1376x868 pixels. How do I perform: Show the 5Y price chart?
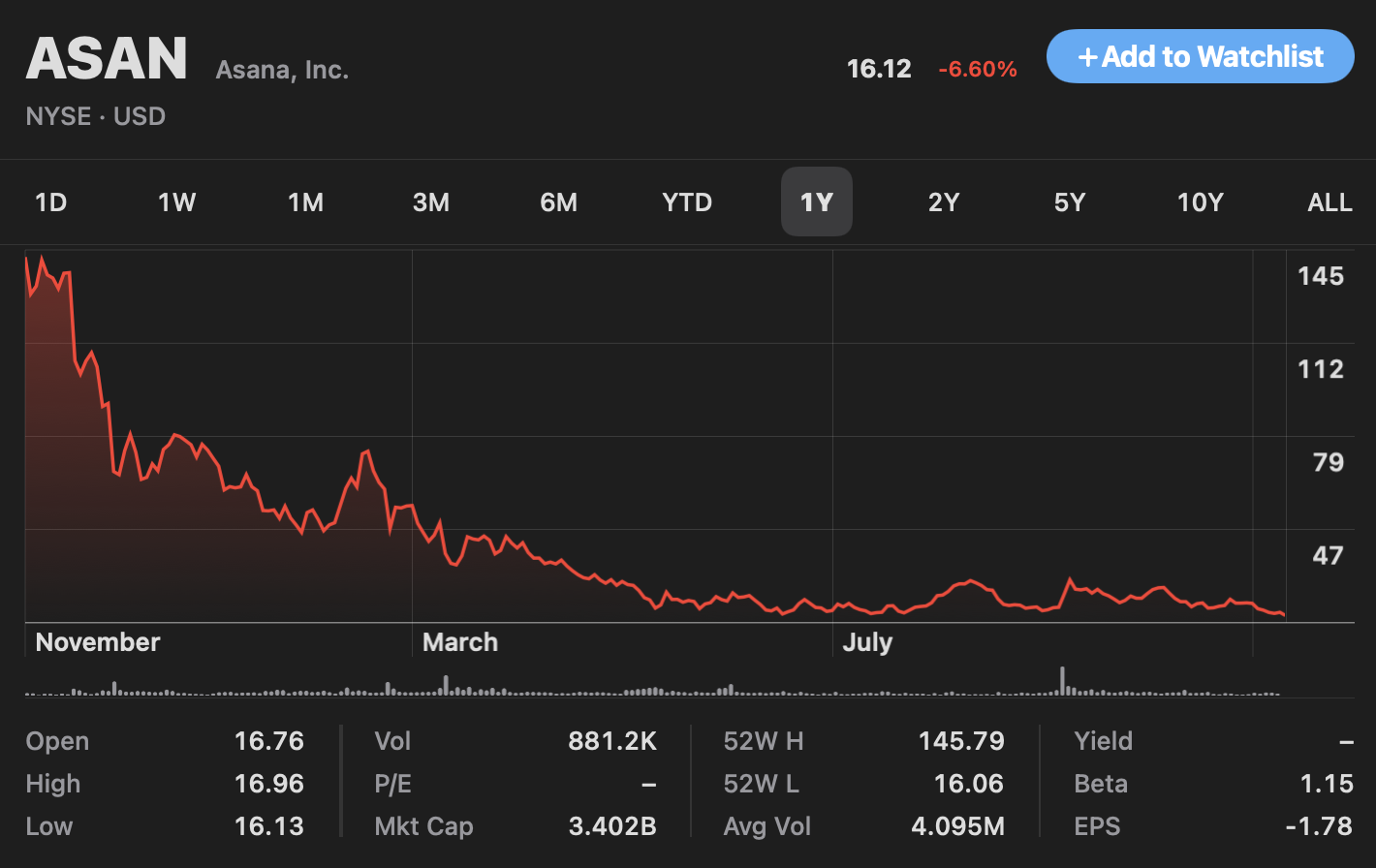(x=1070, y=202)
